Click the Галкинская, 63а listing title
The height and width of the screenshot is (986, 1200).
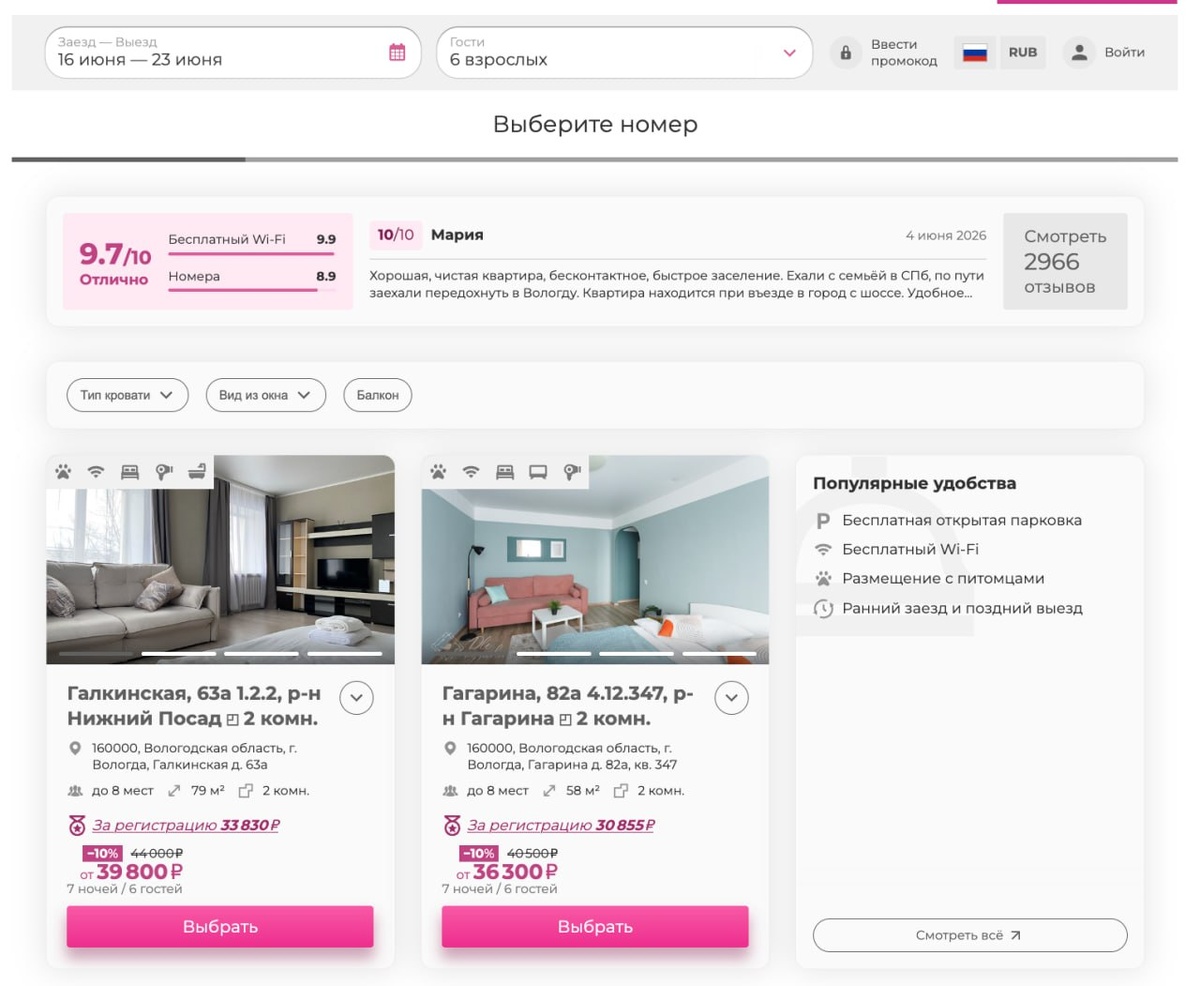pos(193,706)
